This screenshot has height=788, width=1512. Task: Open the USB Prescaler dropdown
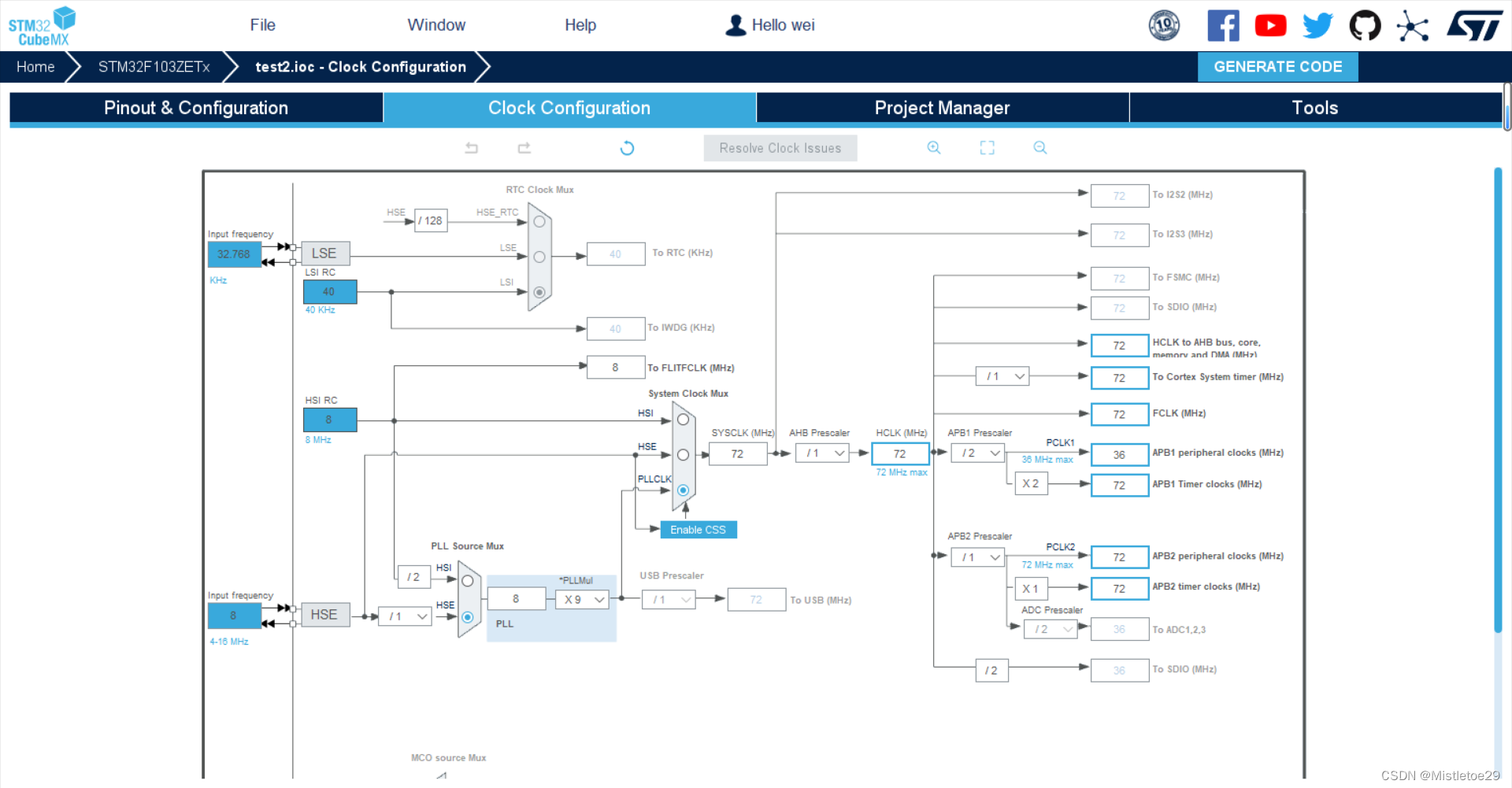(669, 600)
